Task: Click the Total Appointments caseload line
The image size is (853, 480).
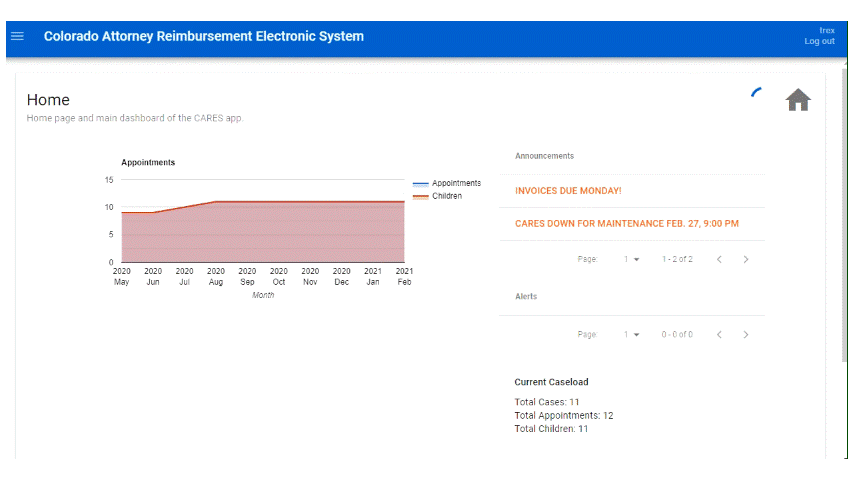Action: click(564, 416)
